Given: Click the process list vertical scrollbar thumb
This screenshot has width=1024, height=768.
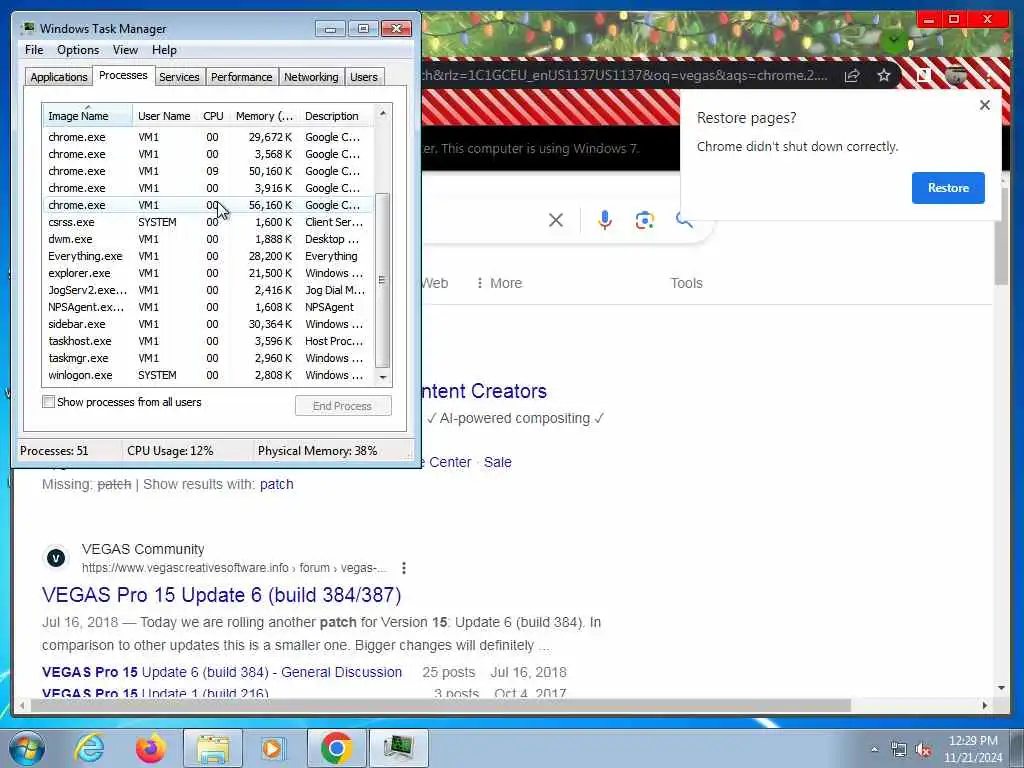Looking at the screenshot, I should click(x=383, y=280).
